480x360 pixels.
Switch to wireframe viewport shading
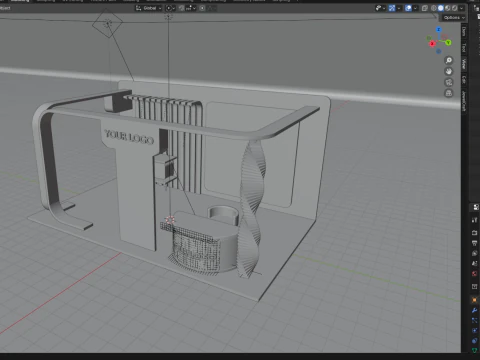(x=434, y=8)
